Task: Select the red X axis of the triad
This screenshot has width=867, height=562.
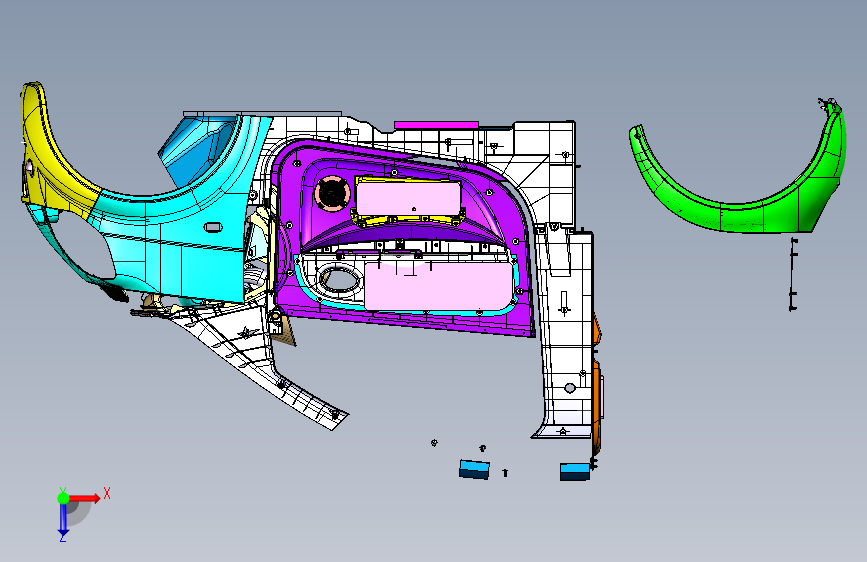Action: pyautogui.click(x=84, y=498)
